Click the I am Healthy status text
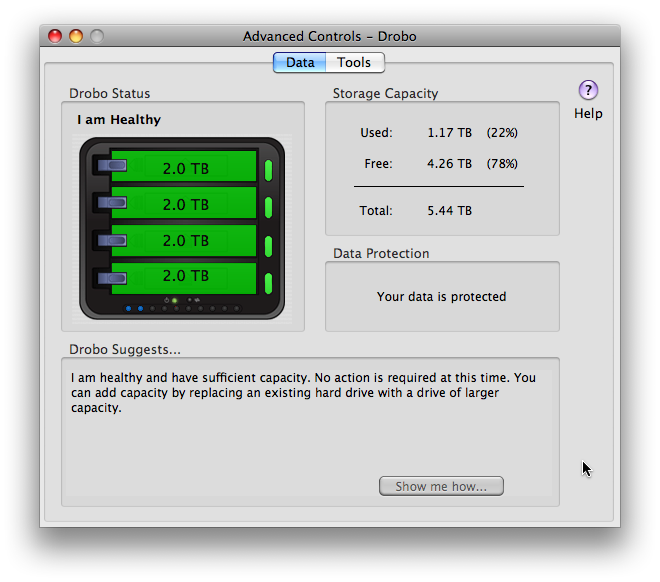The width and height of the screenshot is (660, 582). tap(119, 120)
